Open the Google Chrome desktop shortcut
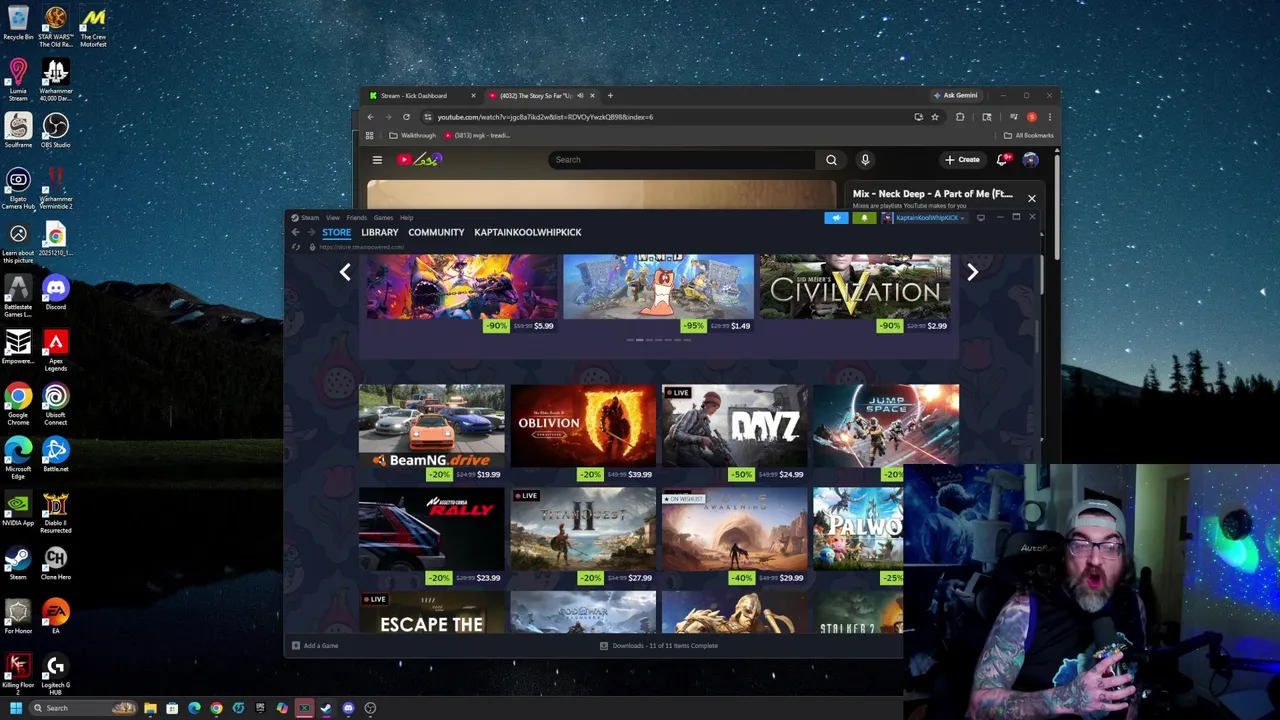The width and height of the screenshot is (1280, 720). click(18, 404)
